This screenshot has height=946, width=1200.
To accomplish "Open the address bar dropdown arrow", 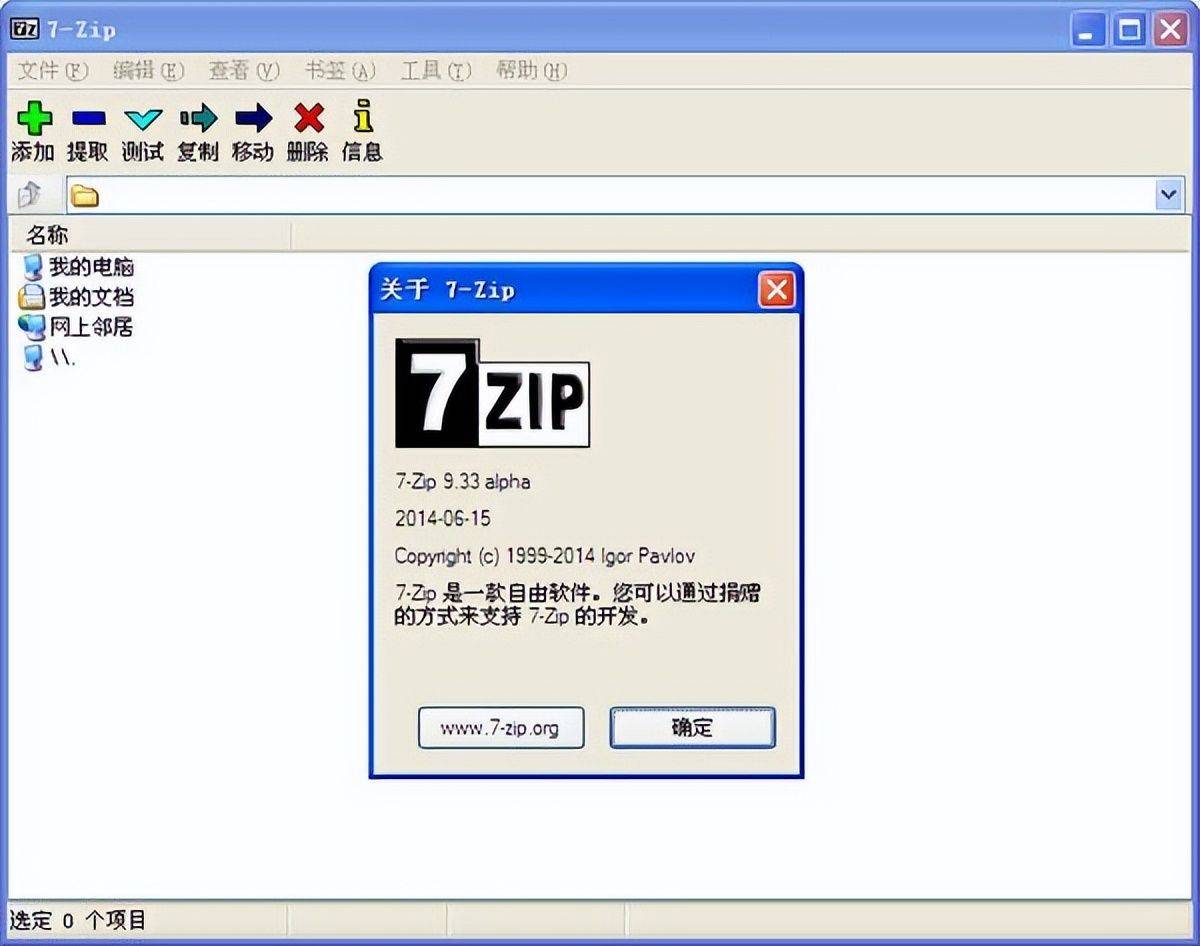I will coord(1169,195).
